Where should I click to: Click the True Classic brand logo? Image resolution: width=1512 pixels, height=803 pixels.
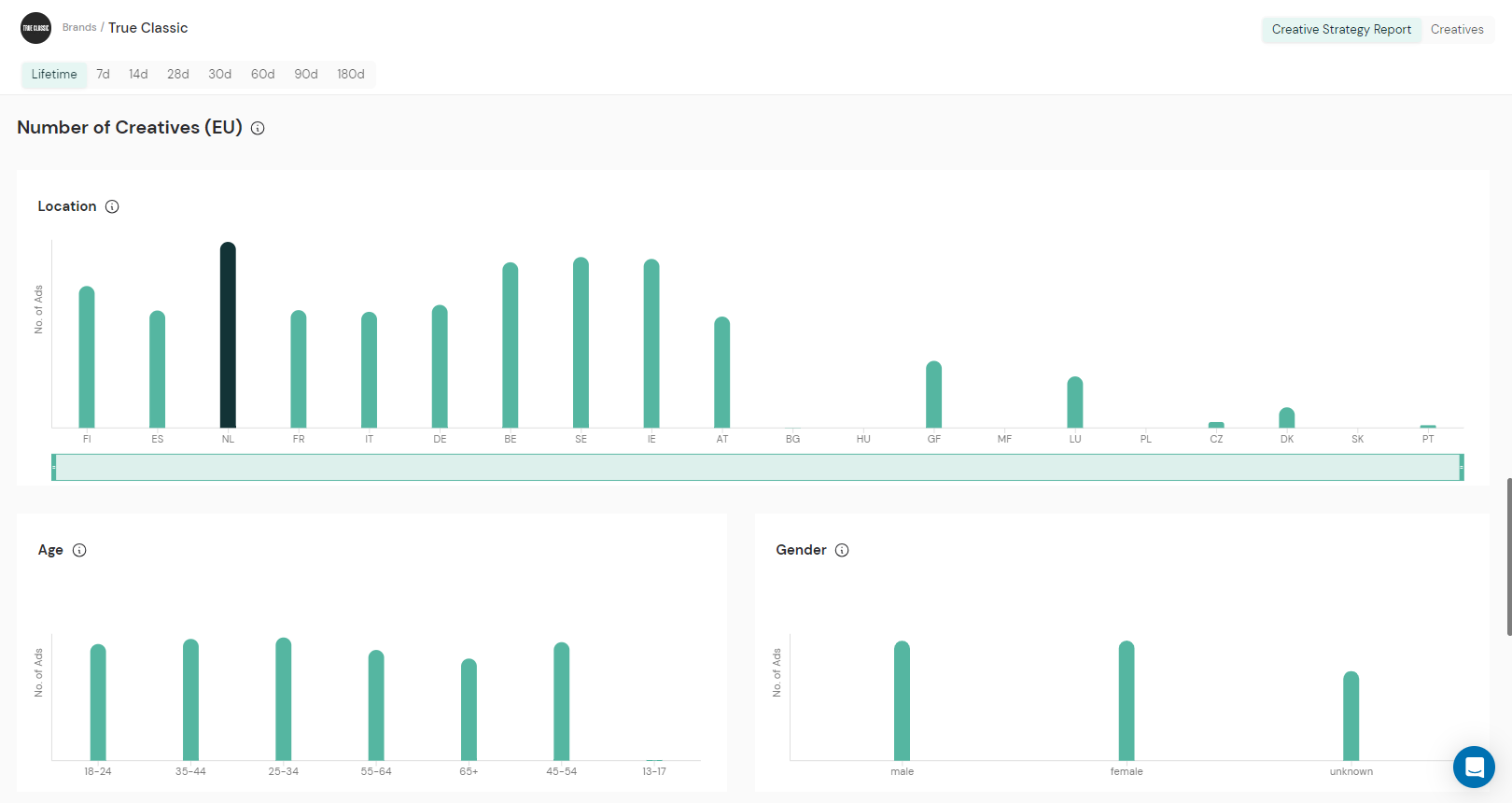pyautogui.click(x=35, y=28)
